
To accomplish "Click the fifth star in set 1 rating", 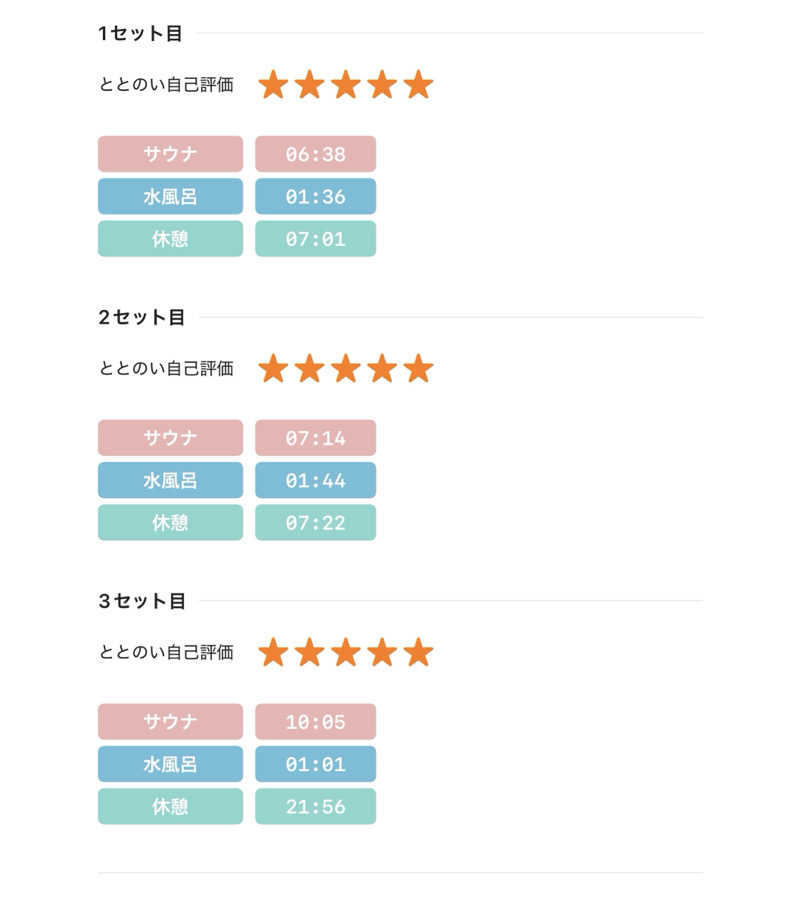I will (418, 85).
